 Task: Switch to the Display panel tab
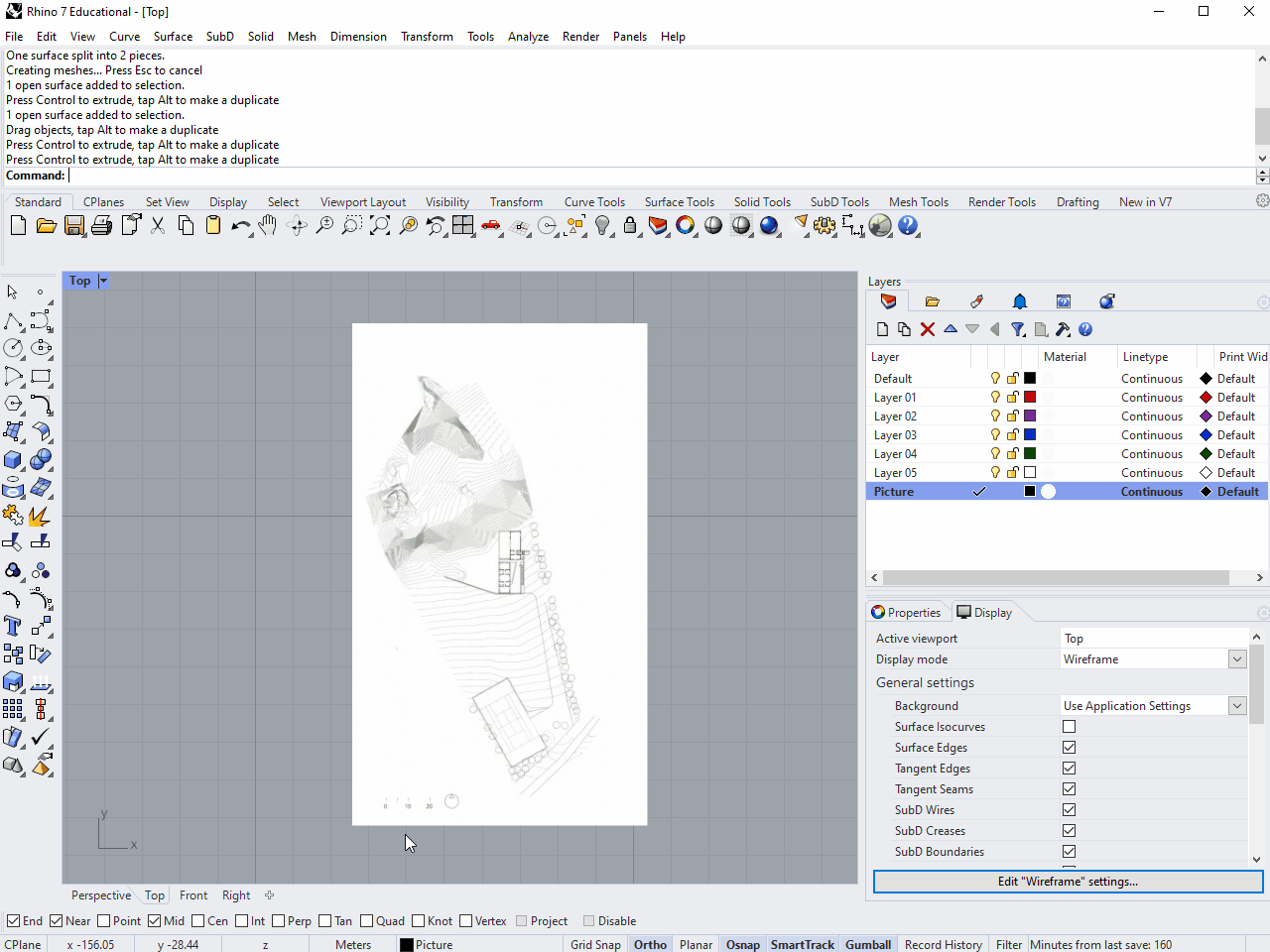(x=984, y=613)
